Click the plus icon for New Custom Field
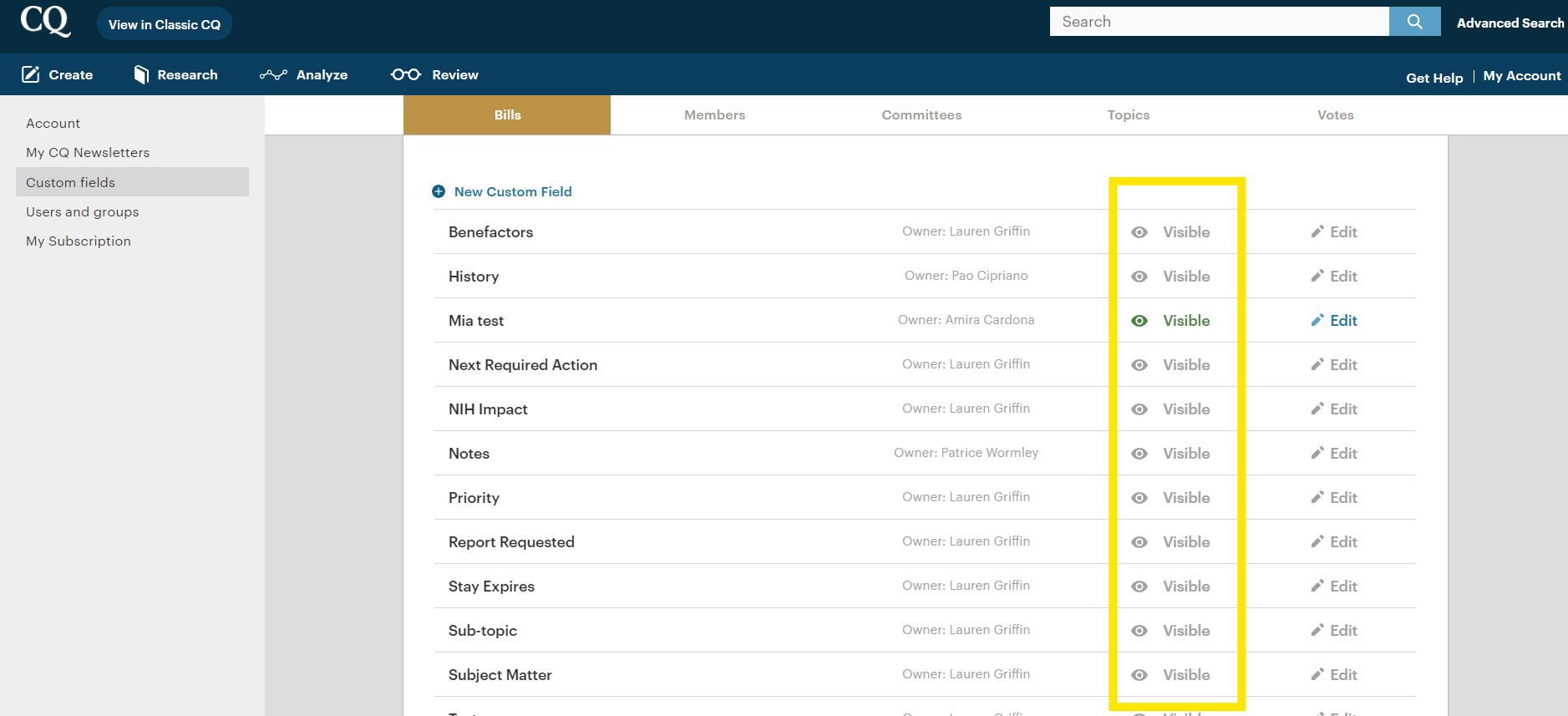Viewport: 1568px width, 716px height. point(439,191)
